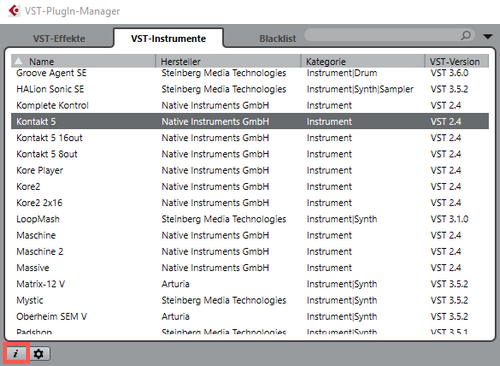500x366 pixels.
Task: Open the dropdown arrow beside the search field
Action: (x=488, y=36)
